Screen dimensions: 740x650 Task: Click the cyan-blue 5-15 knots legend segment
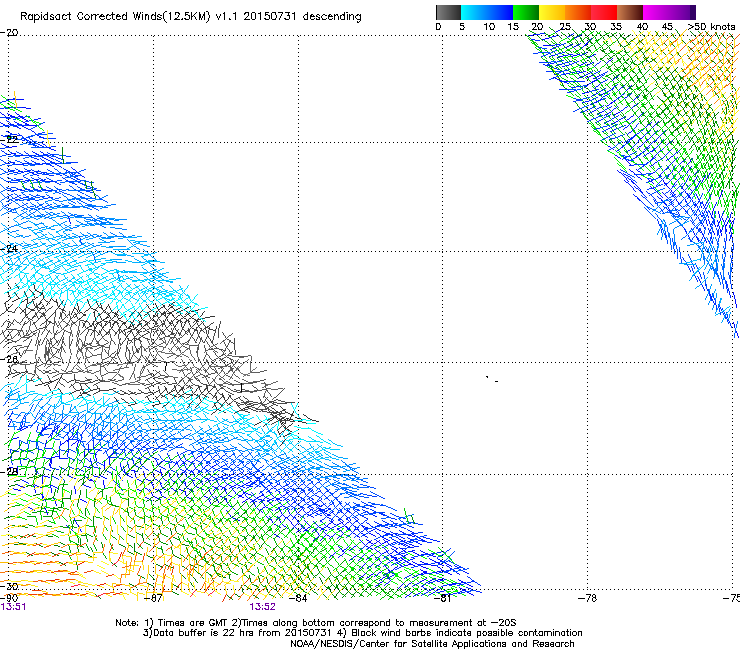coord(487,12)
